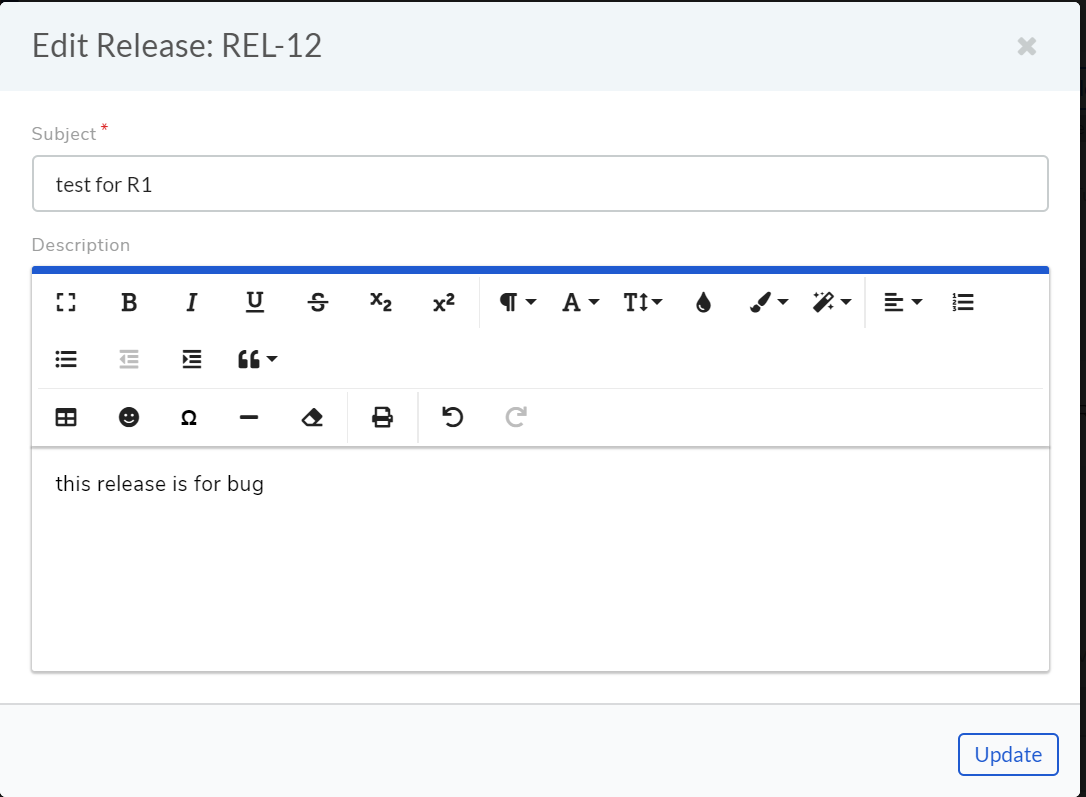Image resolution: width=1086 pixels, height=797 pixels.
Task: Open font size dropdown
Action: (x=643, y=303)
